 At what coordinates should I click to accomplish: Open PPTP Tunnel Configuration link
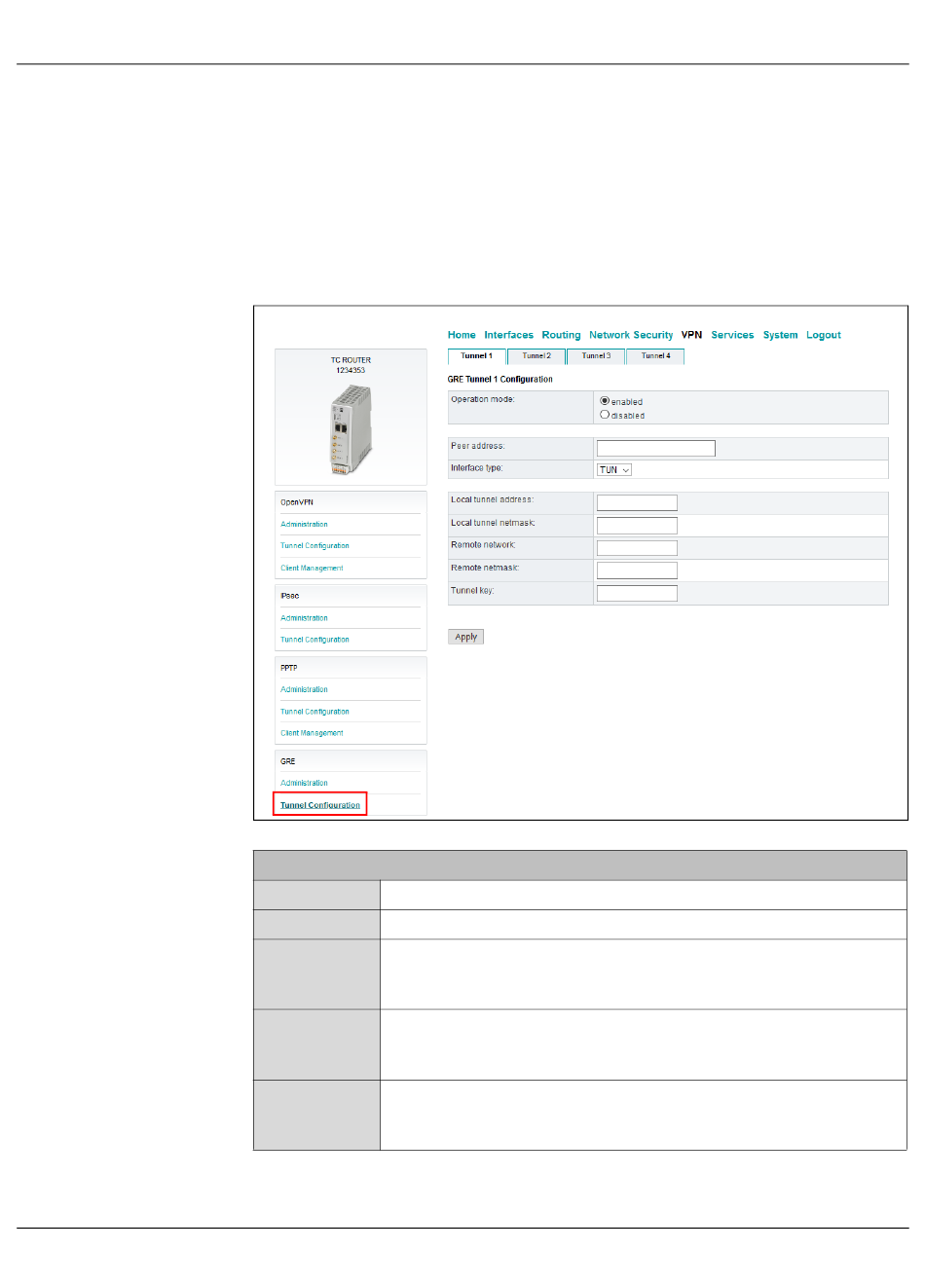coord(314,712)
